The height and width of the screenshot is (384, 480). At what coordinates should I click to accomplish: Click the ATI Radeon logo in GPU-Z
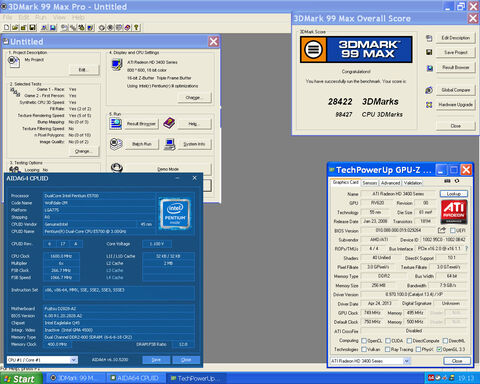454,212
